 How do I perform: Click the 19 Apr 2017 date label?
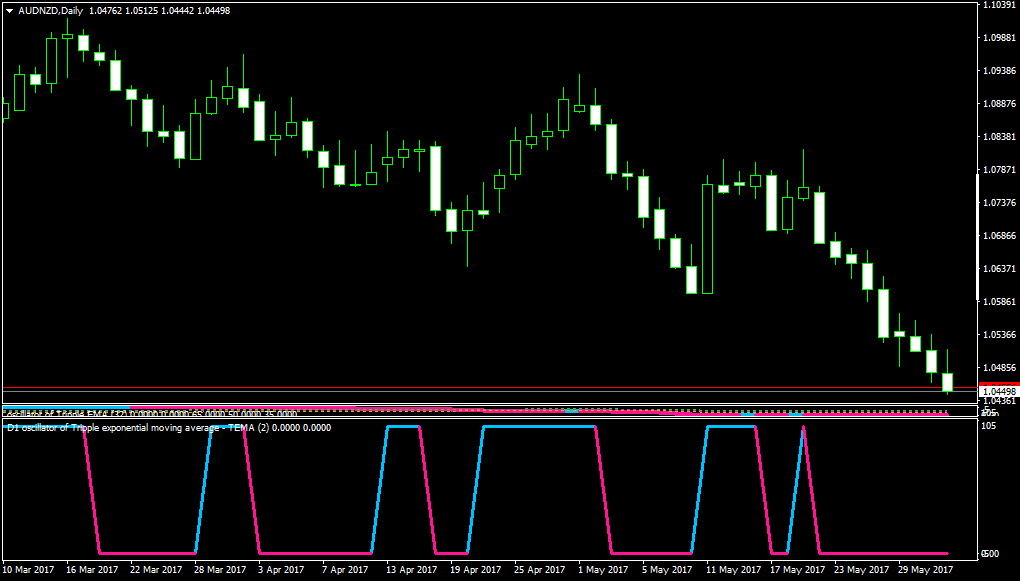(x=477, y=570)
